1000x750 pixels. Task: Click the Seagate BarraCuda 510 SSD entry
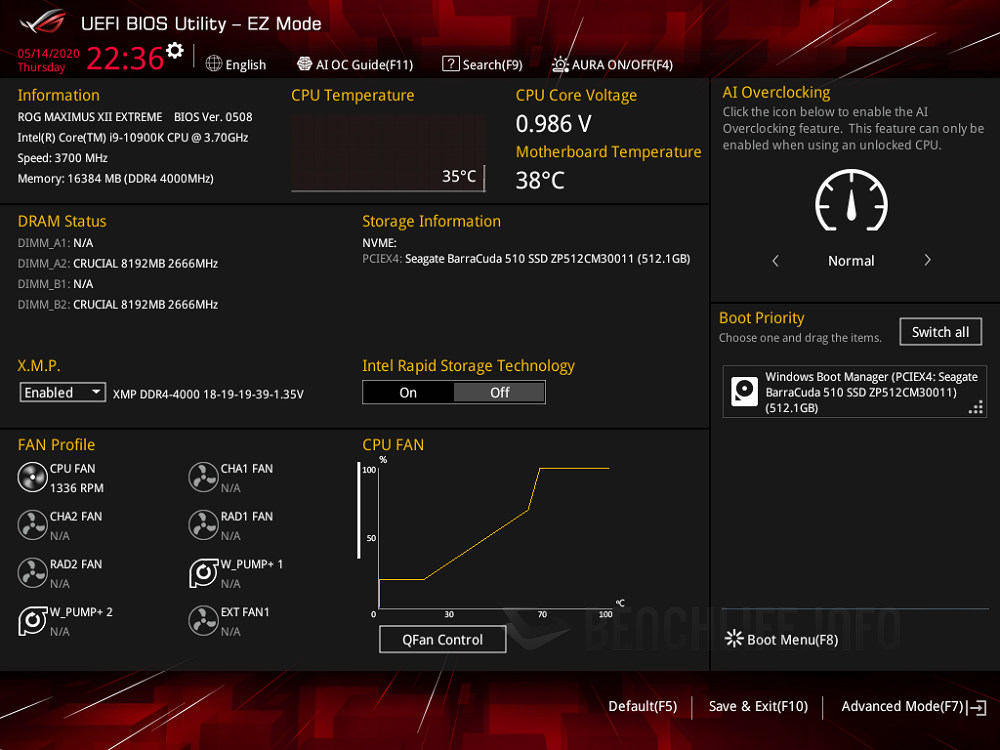(526, 259)
